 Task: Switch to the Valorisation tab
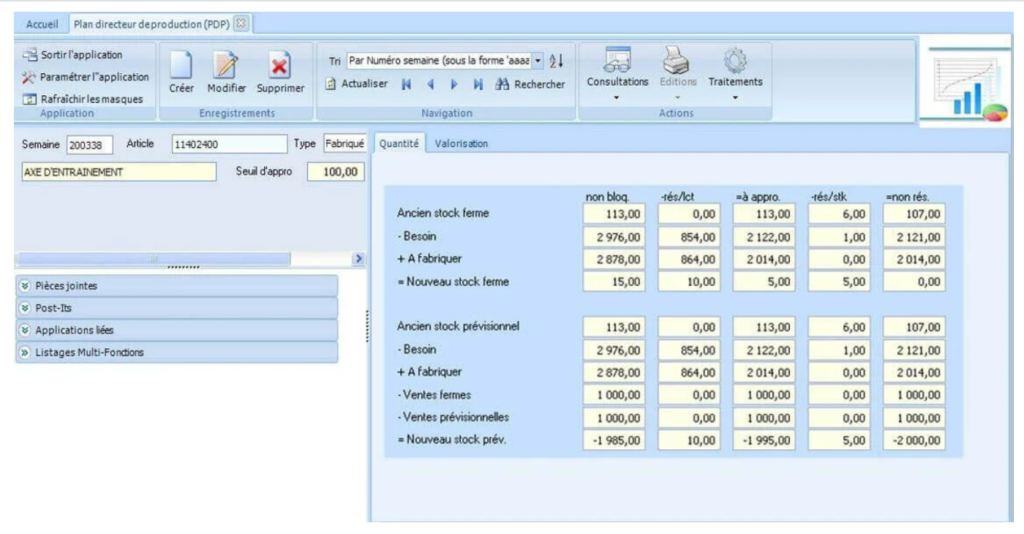461,144
